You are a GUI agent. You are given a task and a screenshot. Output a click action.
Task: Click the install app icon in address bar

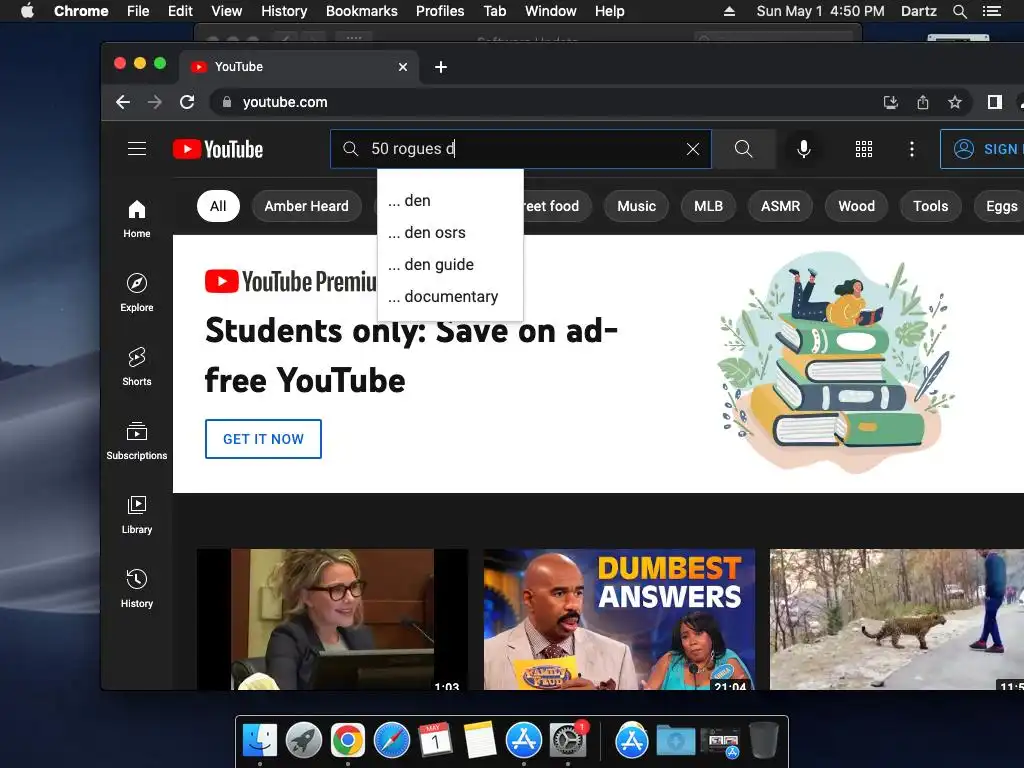[891, 102]
